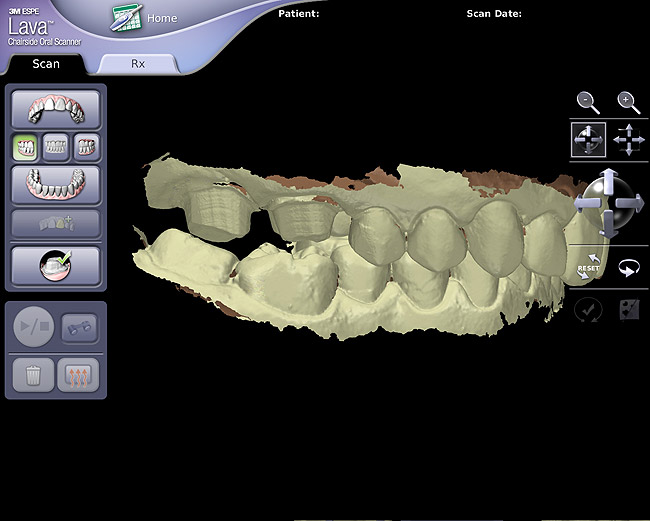
Task: Click the upper arch scan button
Action: click(55, 108)
